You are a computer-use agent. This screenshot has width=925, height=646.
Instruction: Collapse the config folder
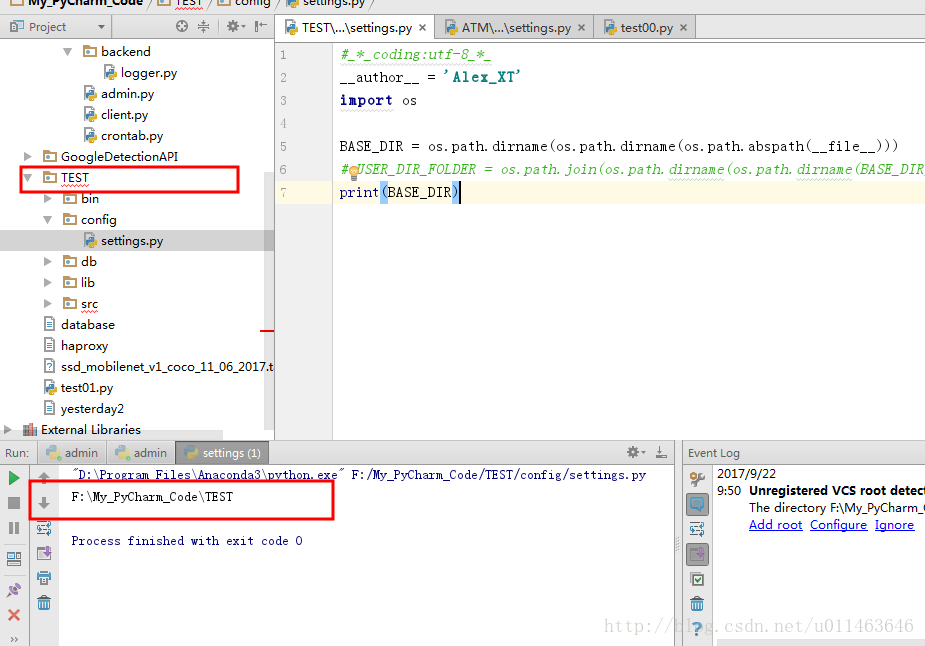48,219
